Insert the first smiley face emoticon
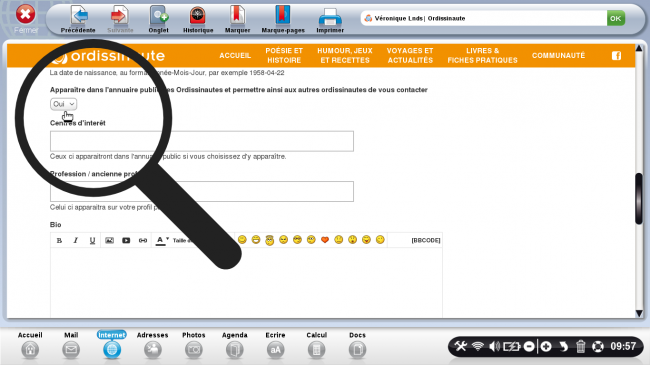Viewport: 650px width, 365px height. 242,240
